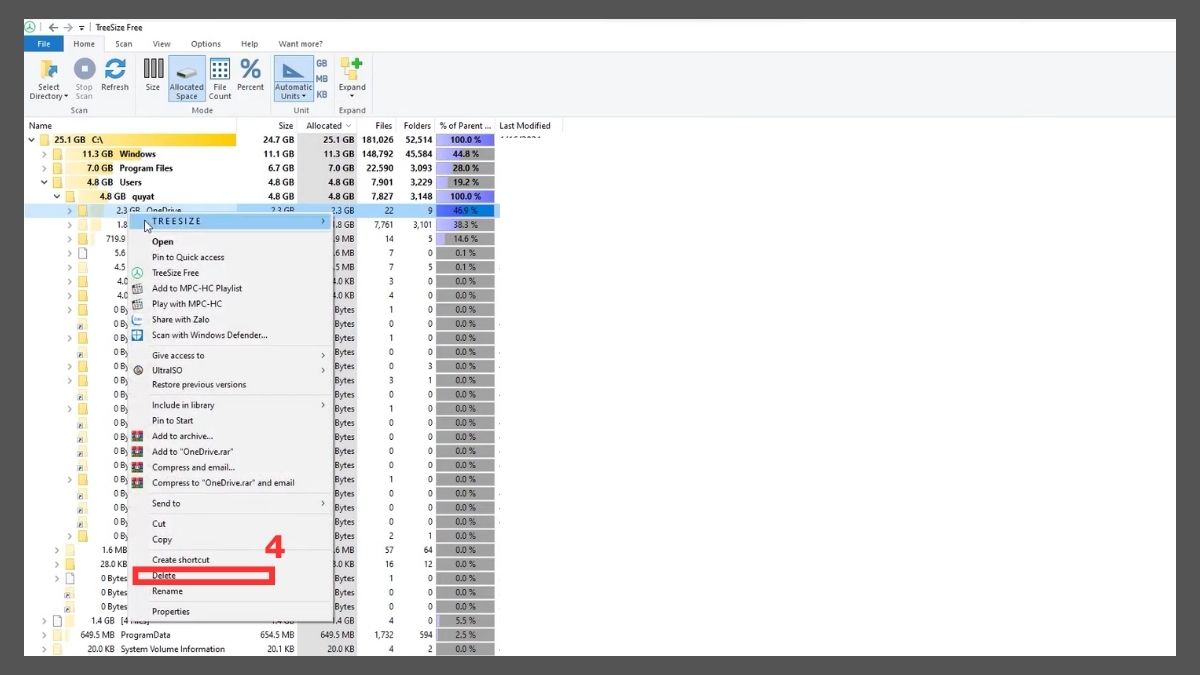The height and width of the screenshot is (675, 1200).
Task: Open the quick access toolbar customize arrow
Action: (82, 28)
